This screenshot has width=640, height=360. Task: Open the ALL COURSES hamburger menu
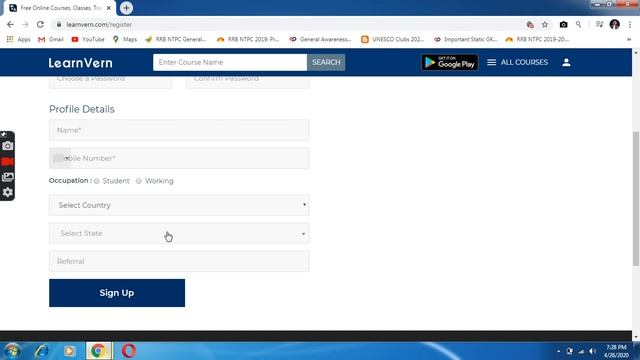tap(517, 62)
